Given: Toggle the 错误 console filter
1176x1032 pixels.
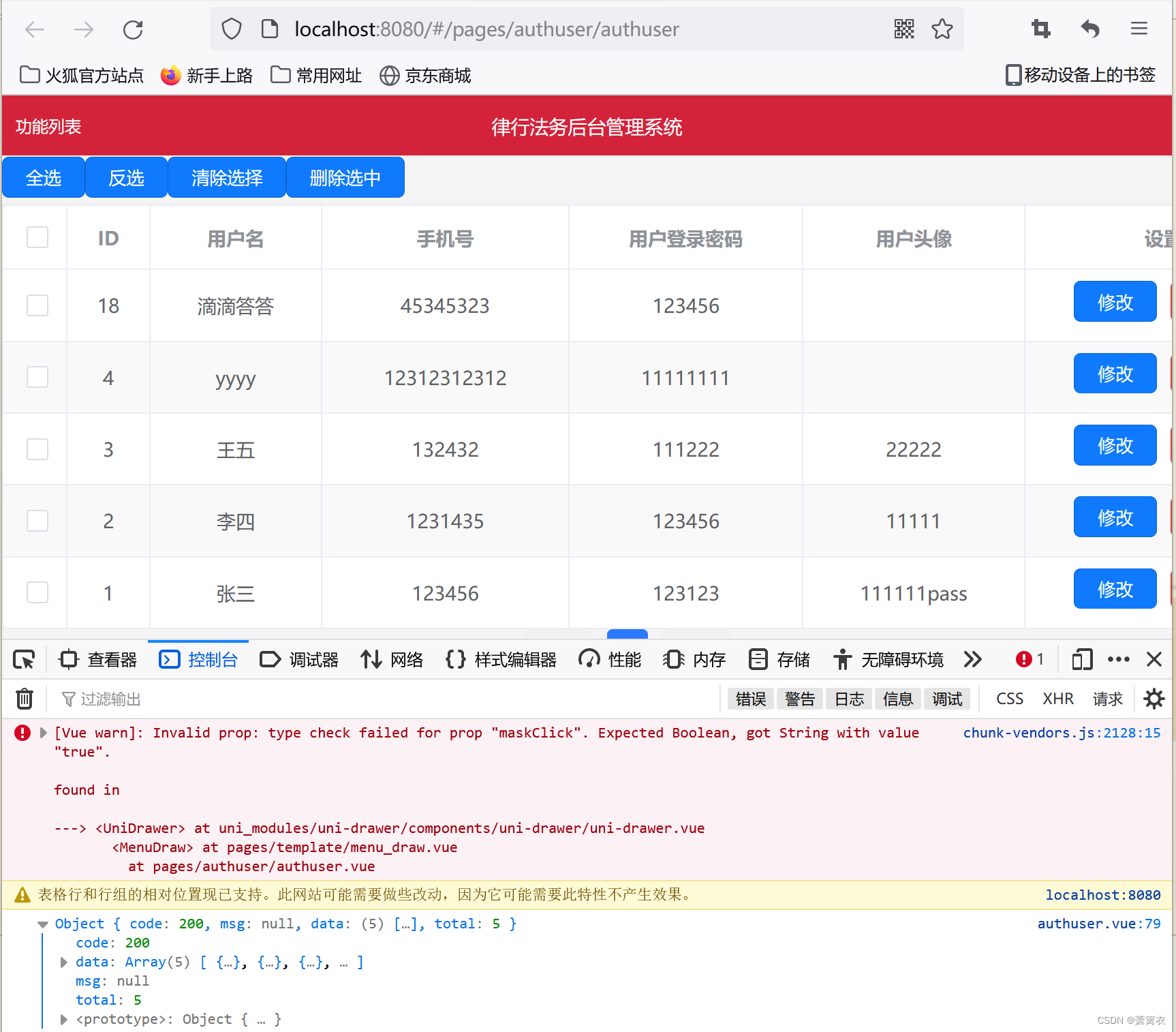Looking at the screenshot, I should [x=751, y=699].
